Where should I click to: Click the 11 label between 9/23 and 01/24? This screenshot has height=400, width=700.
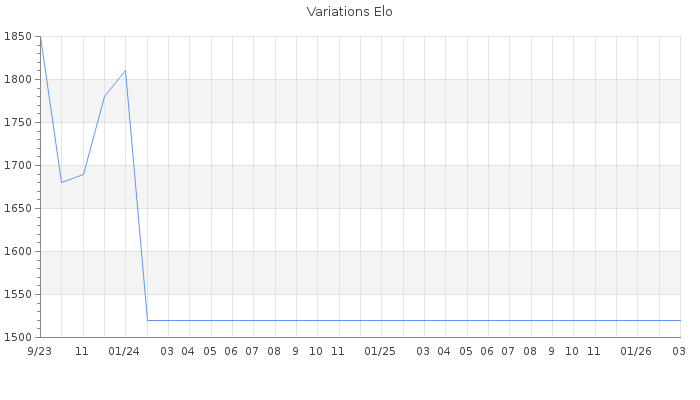(82, 352)
